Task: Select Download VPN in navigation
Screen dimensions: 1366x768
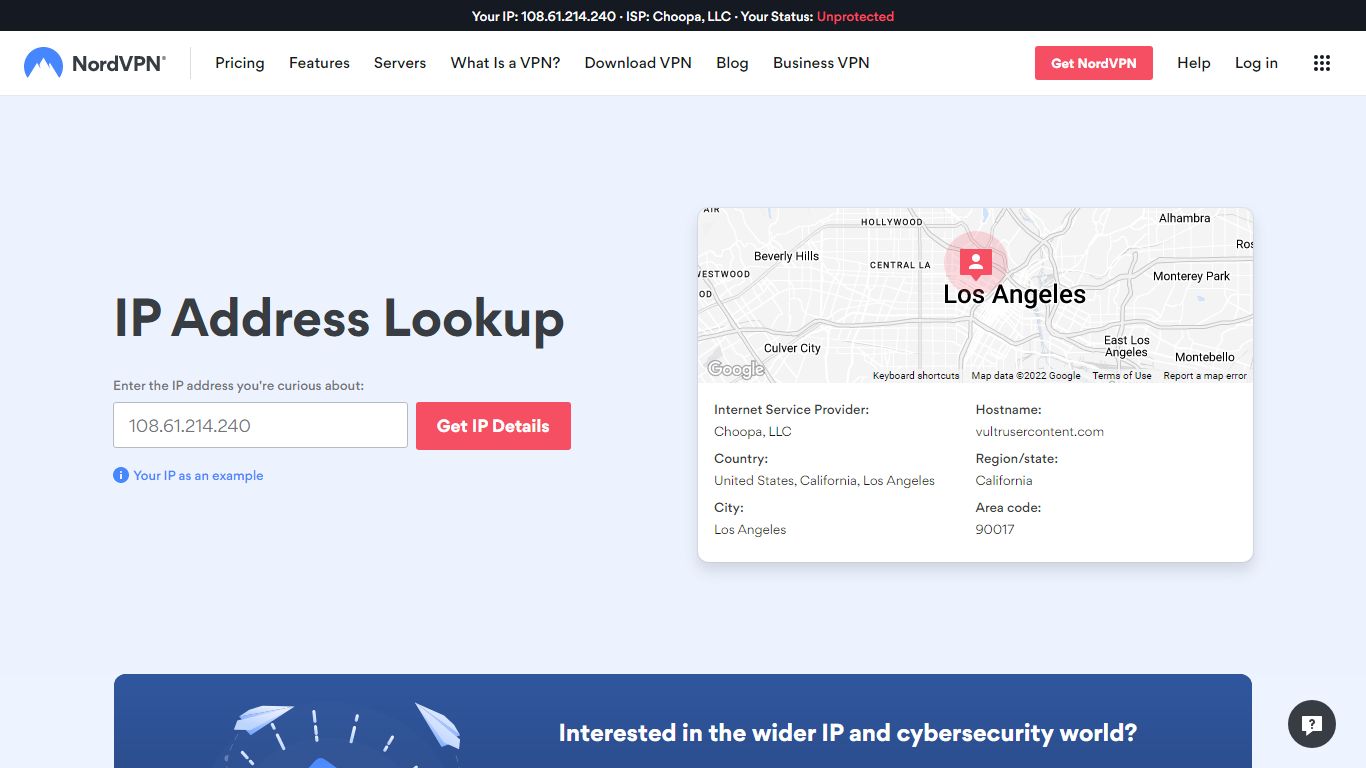Action: (x=638, y=63)
